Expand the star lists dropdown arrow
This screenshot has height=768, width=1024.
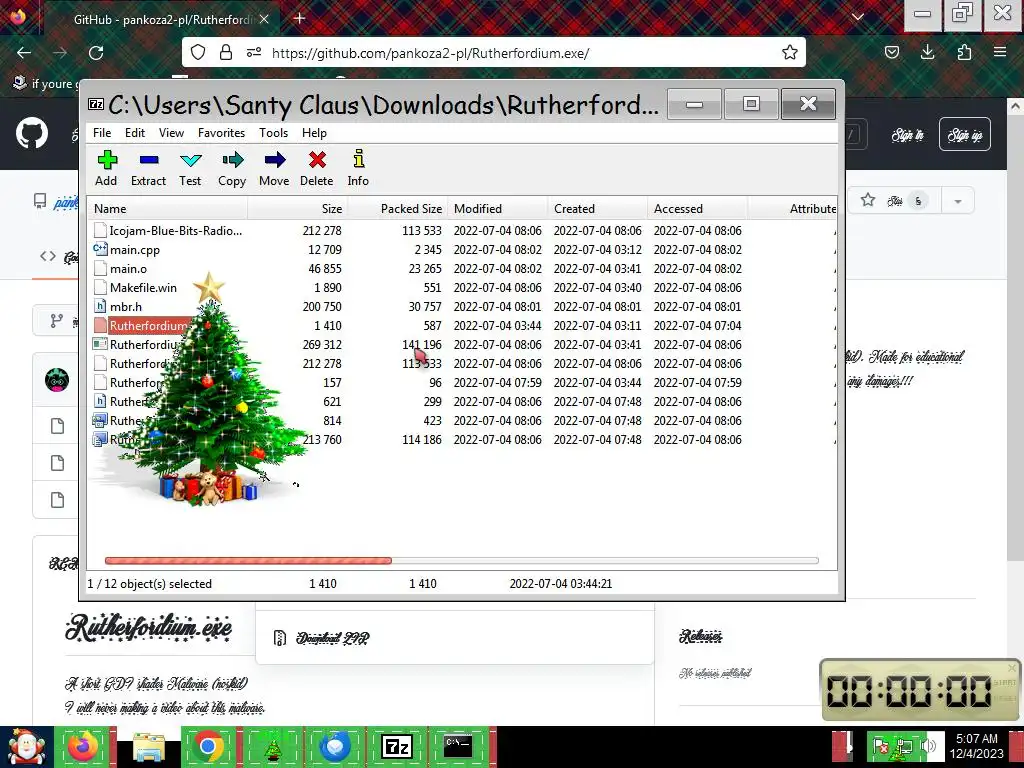(958, 201)
